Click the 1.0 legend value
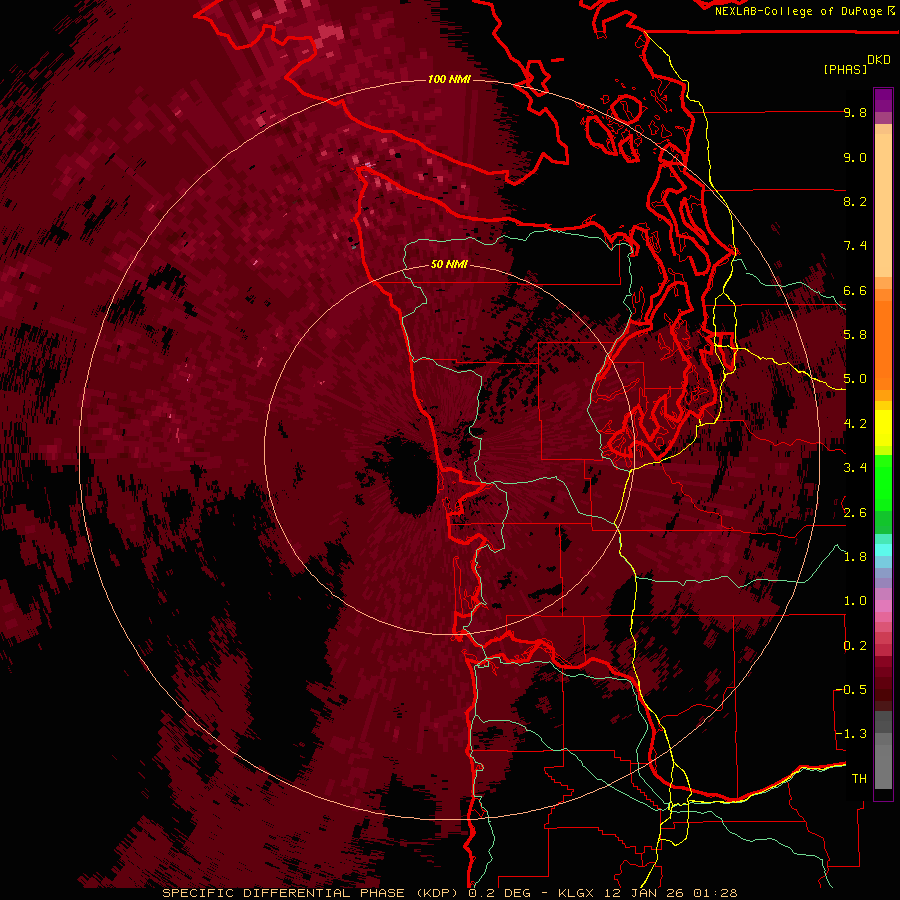This screenshot has width=900, height=900. [855, 601]
